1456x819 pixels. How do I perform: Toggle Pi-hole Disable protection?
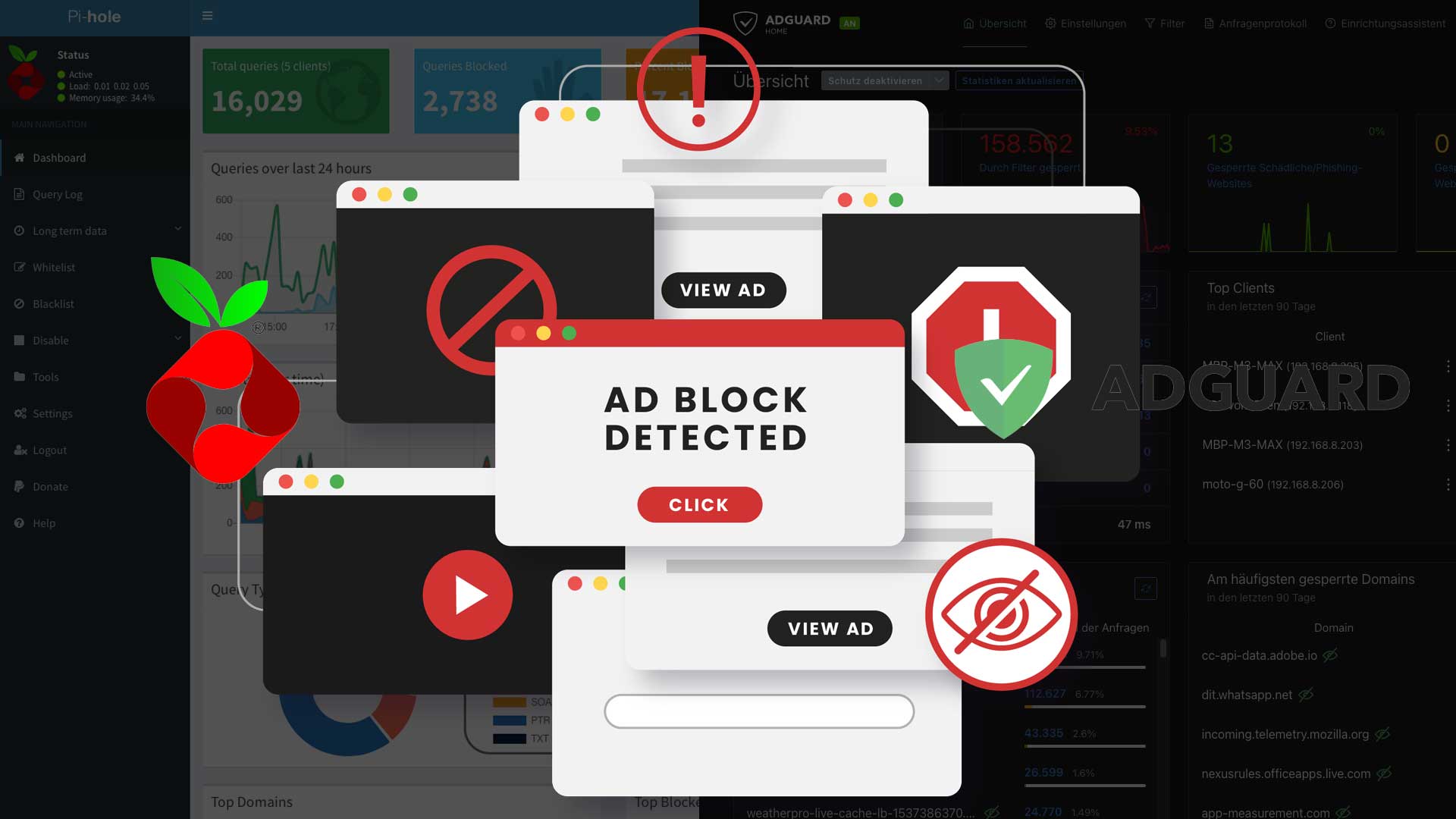pos(50,340)
